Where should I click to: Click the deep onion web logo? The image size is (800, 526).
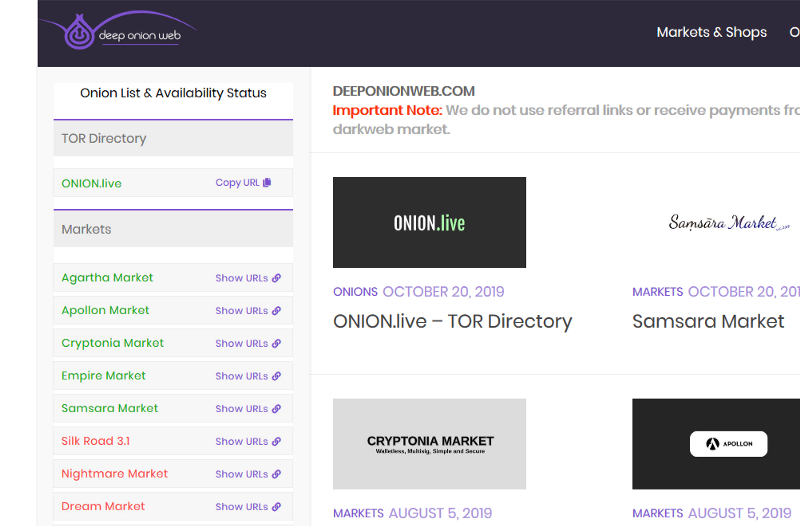pos(118,31)
